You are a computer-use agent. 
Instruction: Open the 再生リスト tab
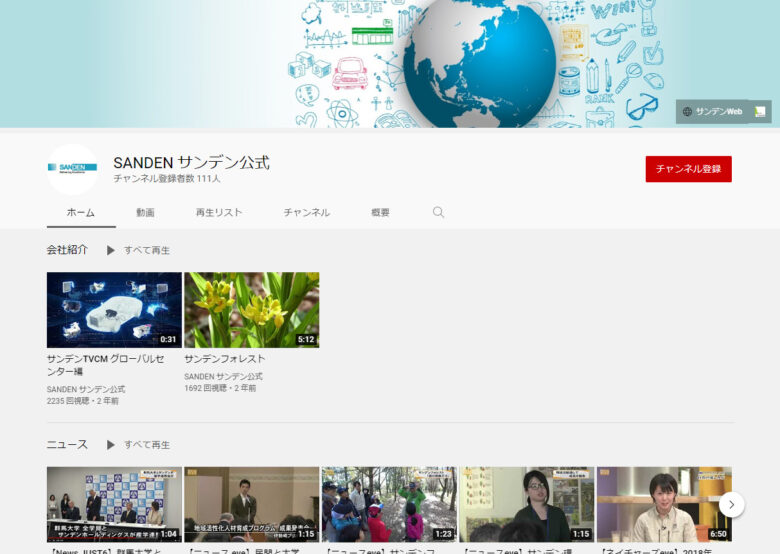tap(219, 212)
